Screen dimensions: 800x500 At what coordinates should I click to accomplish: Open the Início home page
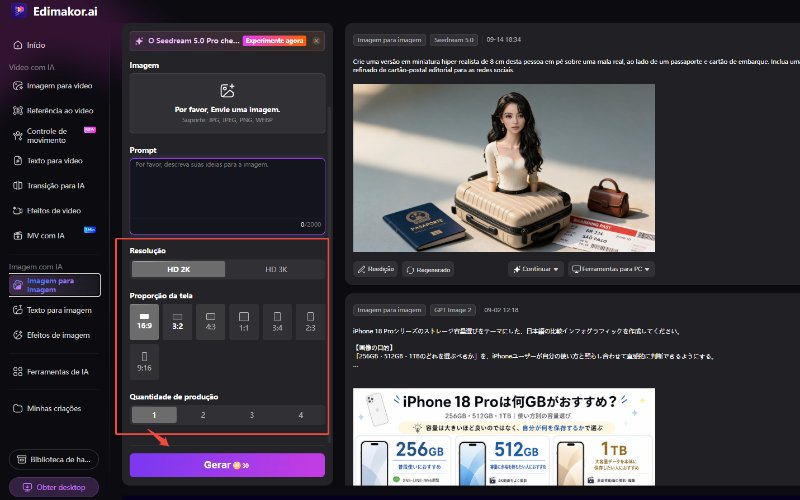[29, 45]
